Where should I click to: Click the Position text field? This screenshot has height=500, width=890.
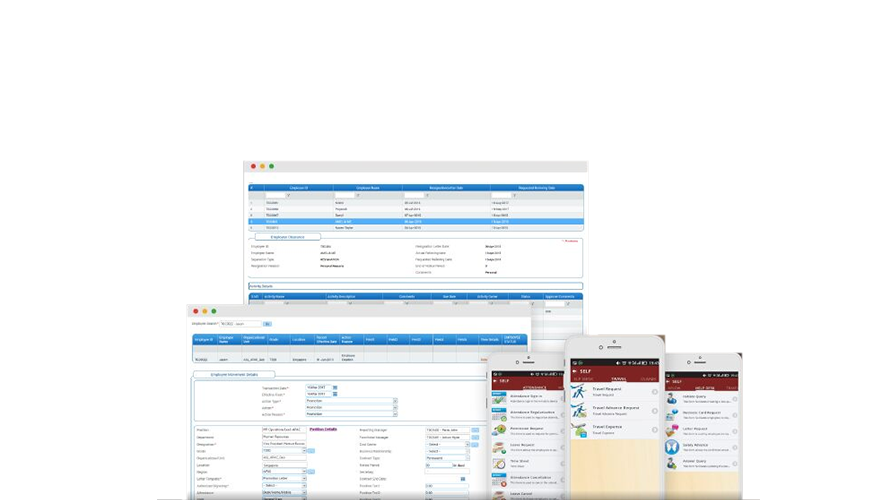pos(284,430)
